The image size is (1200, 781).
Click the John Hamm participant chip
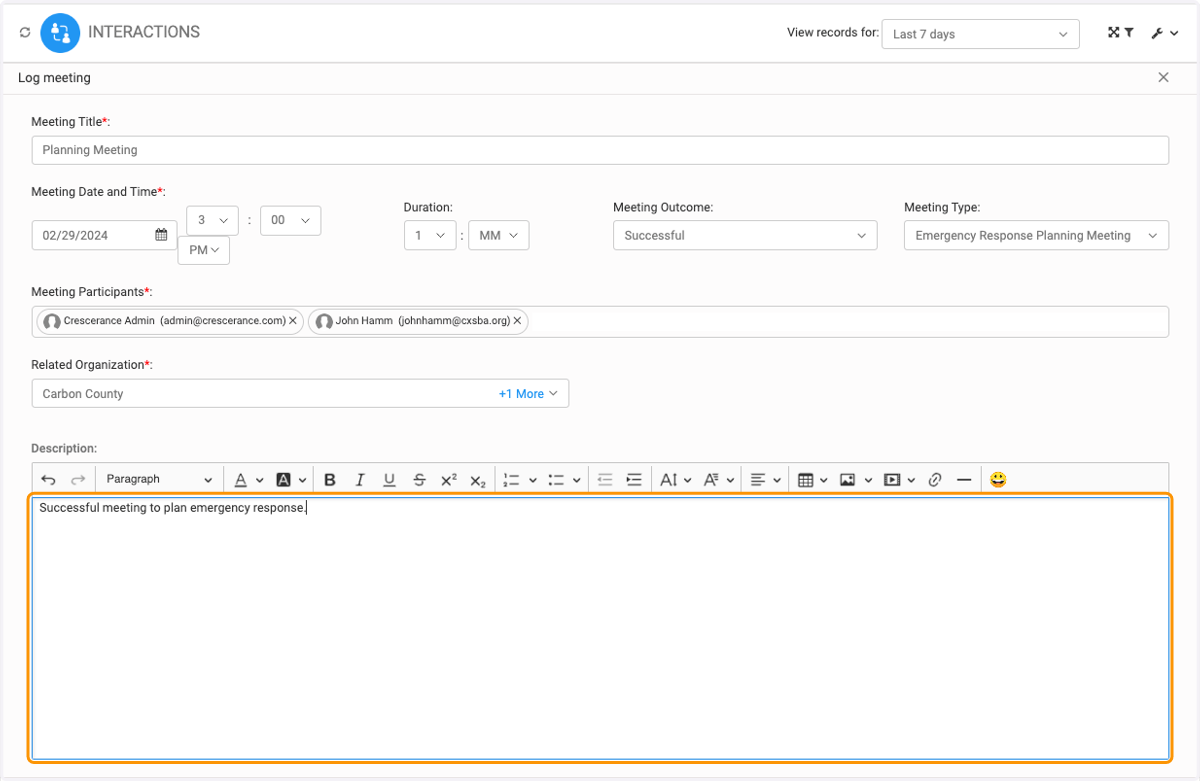(x=418, y=321)
